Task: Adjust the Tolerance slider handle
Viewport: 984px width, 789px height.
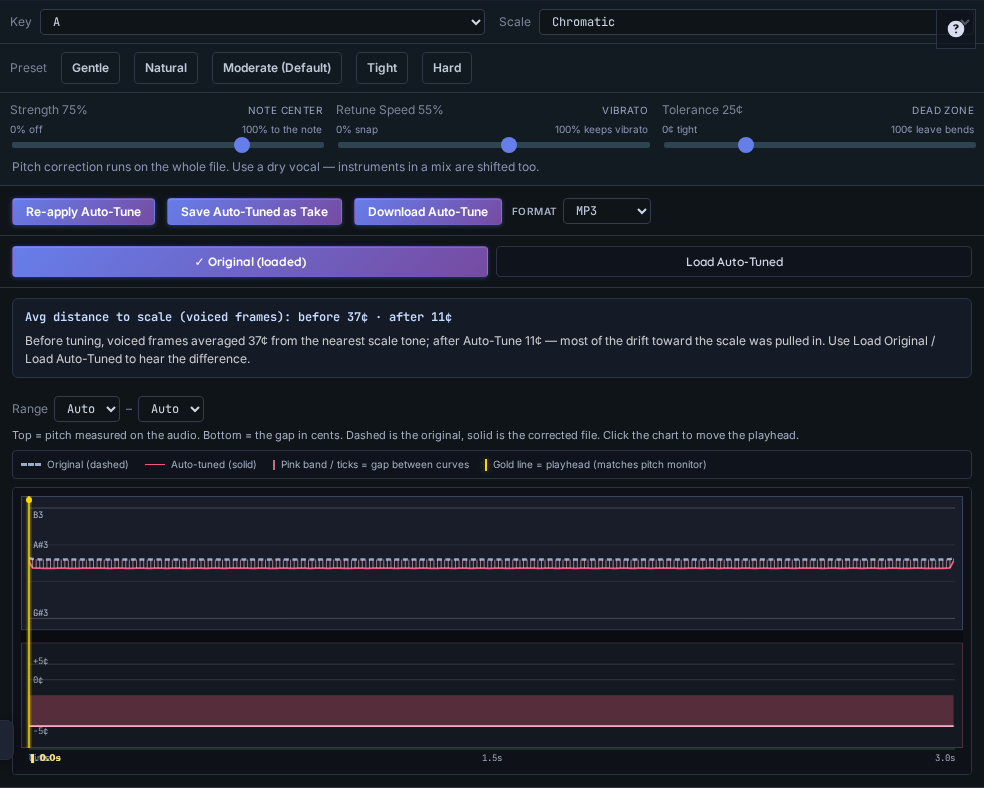Action: [746, 145]
